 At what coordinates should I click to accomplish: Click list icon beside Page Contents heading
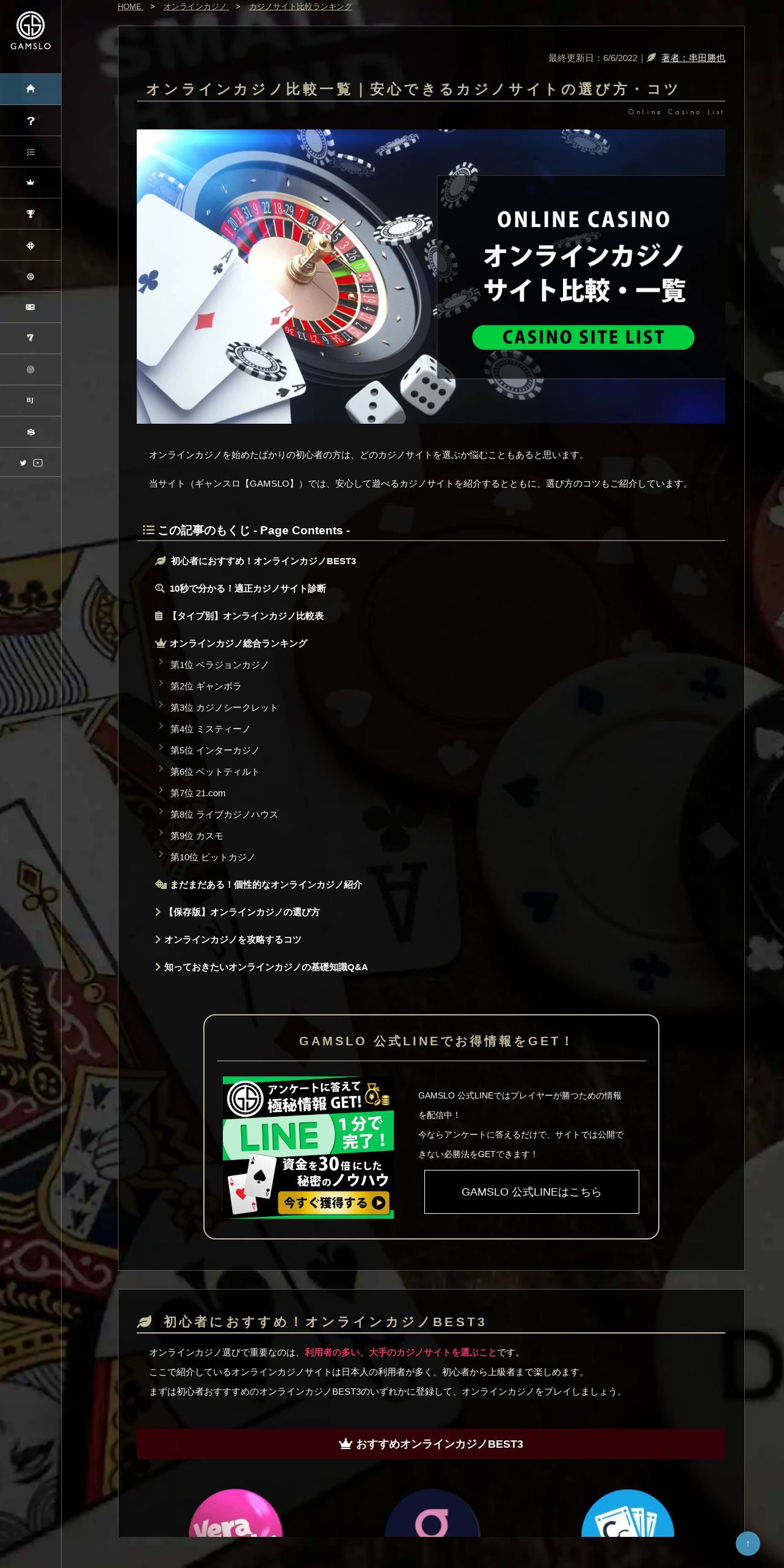(148, 530)
